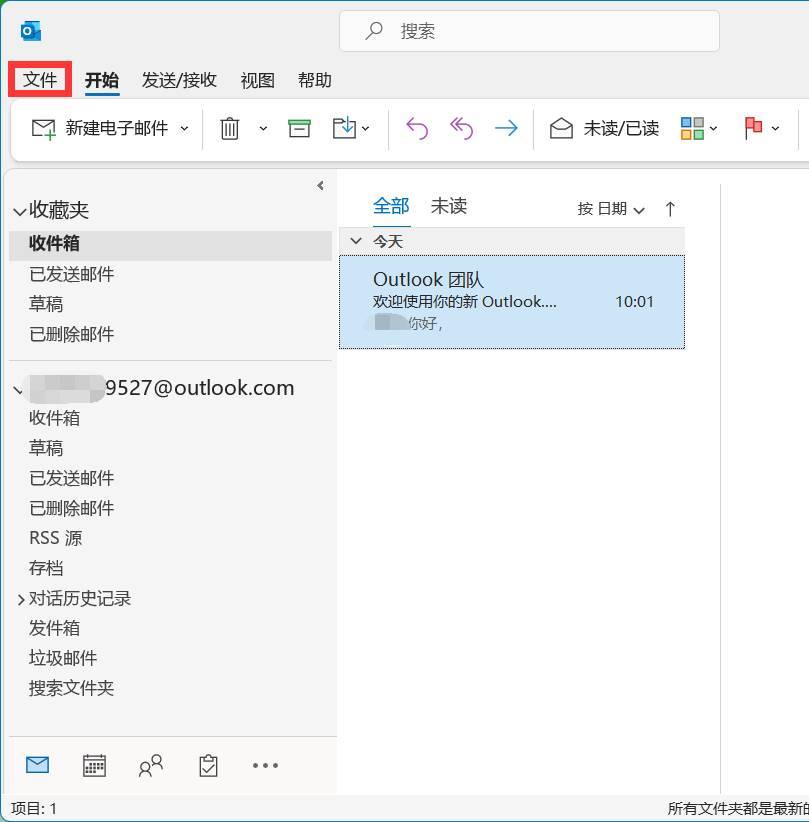Click the ascending sort arrow
The width and height of the screenshot is (809, 822).
click(669, 208)
